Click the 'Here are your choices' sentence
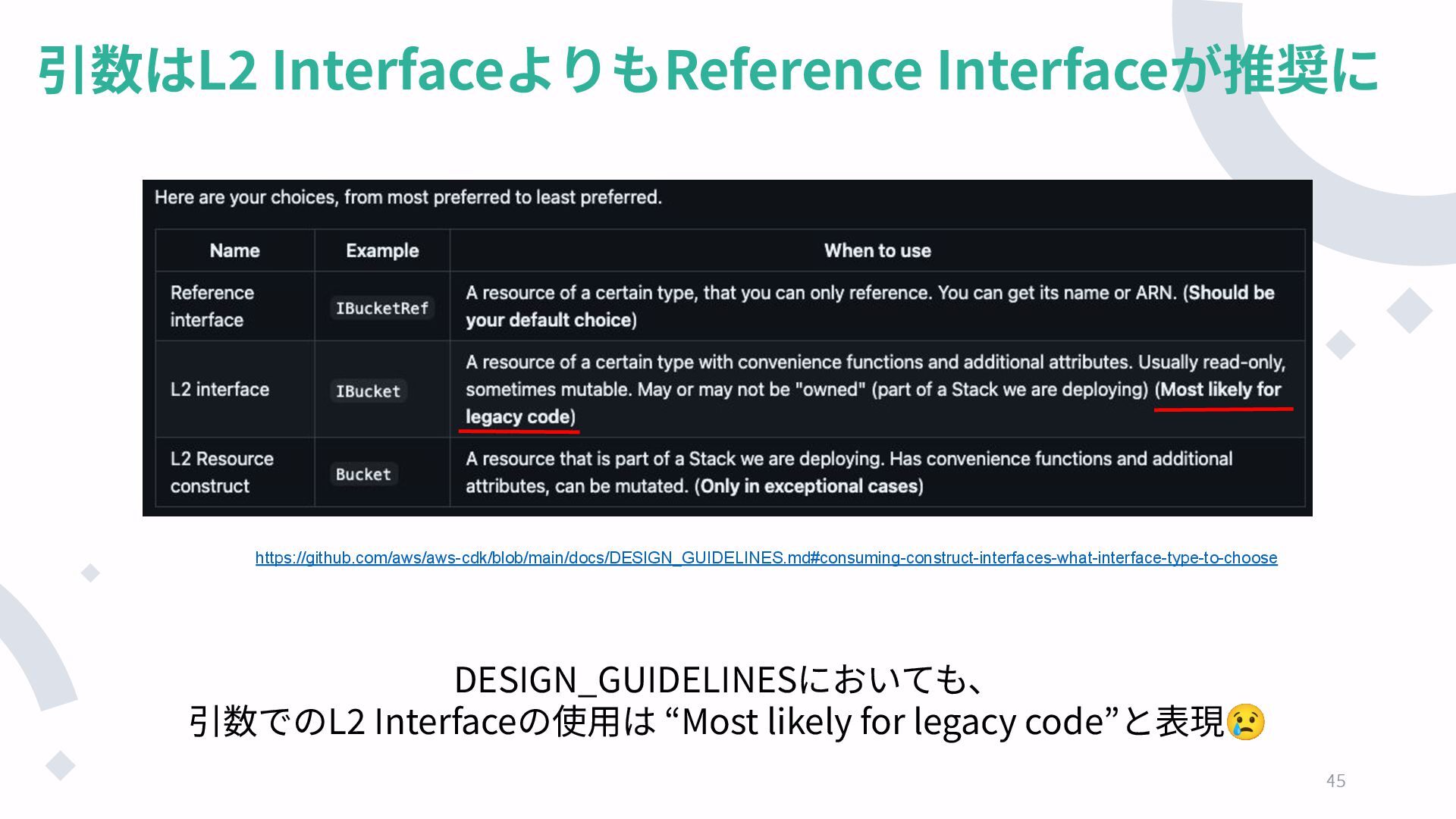1456x819 pixels. (x=408, y=198)
